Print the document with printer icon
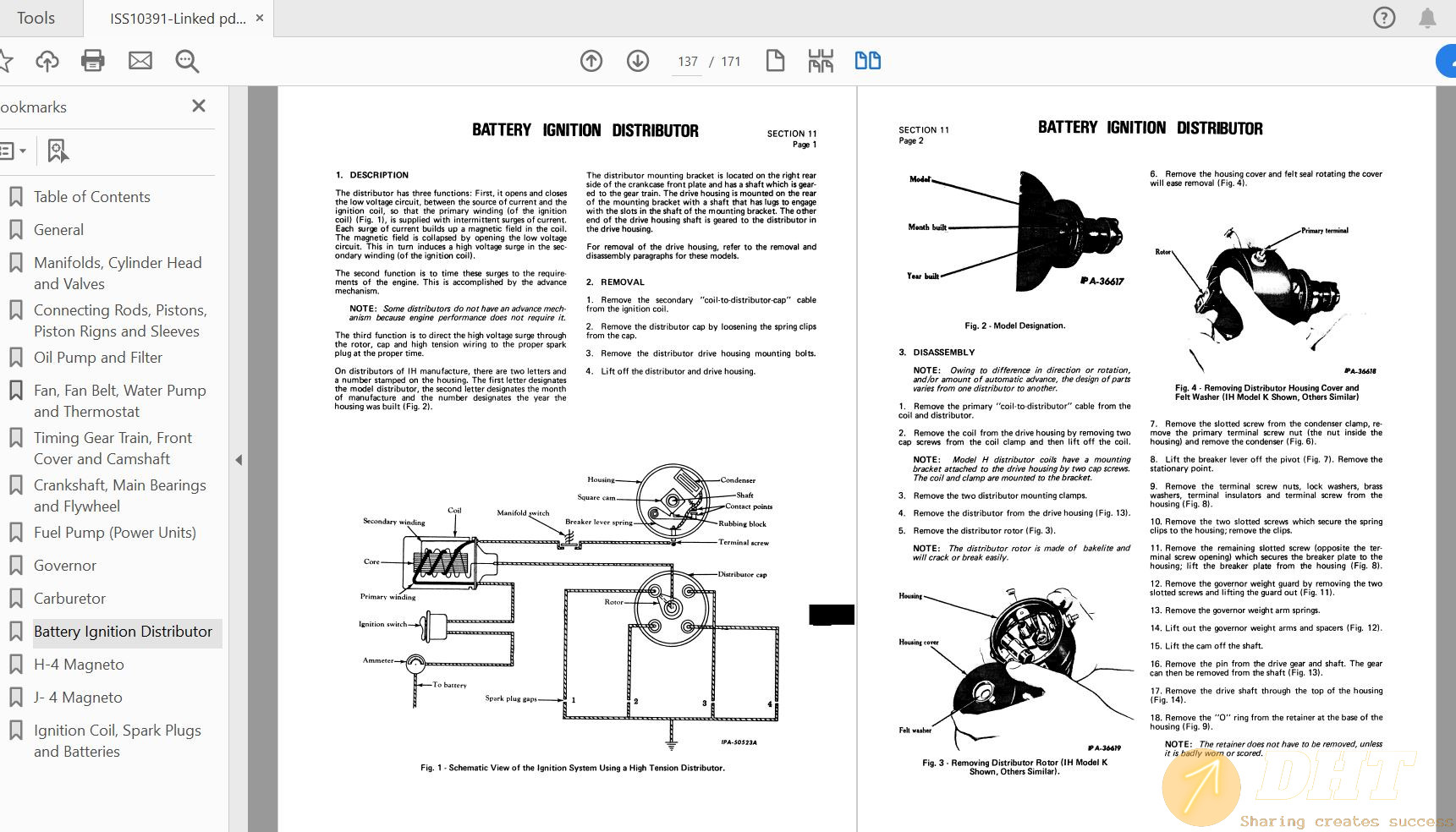Screen dimensions: 1456x832 tap(93, 61)
